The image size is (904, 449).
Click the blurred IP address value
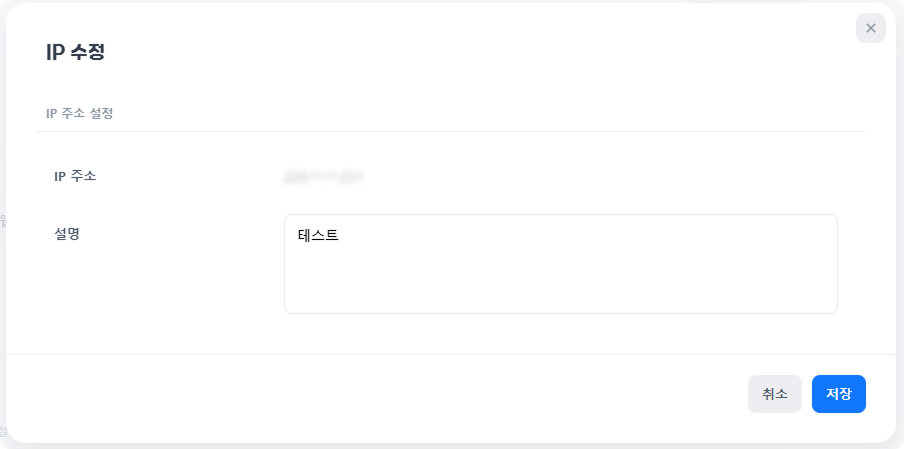pos(321,178)
